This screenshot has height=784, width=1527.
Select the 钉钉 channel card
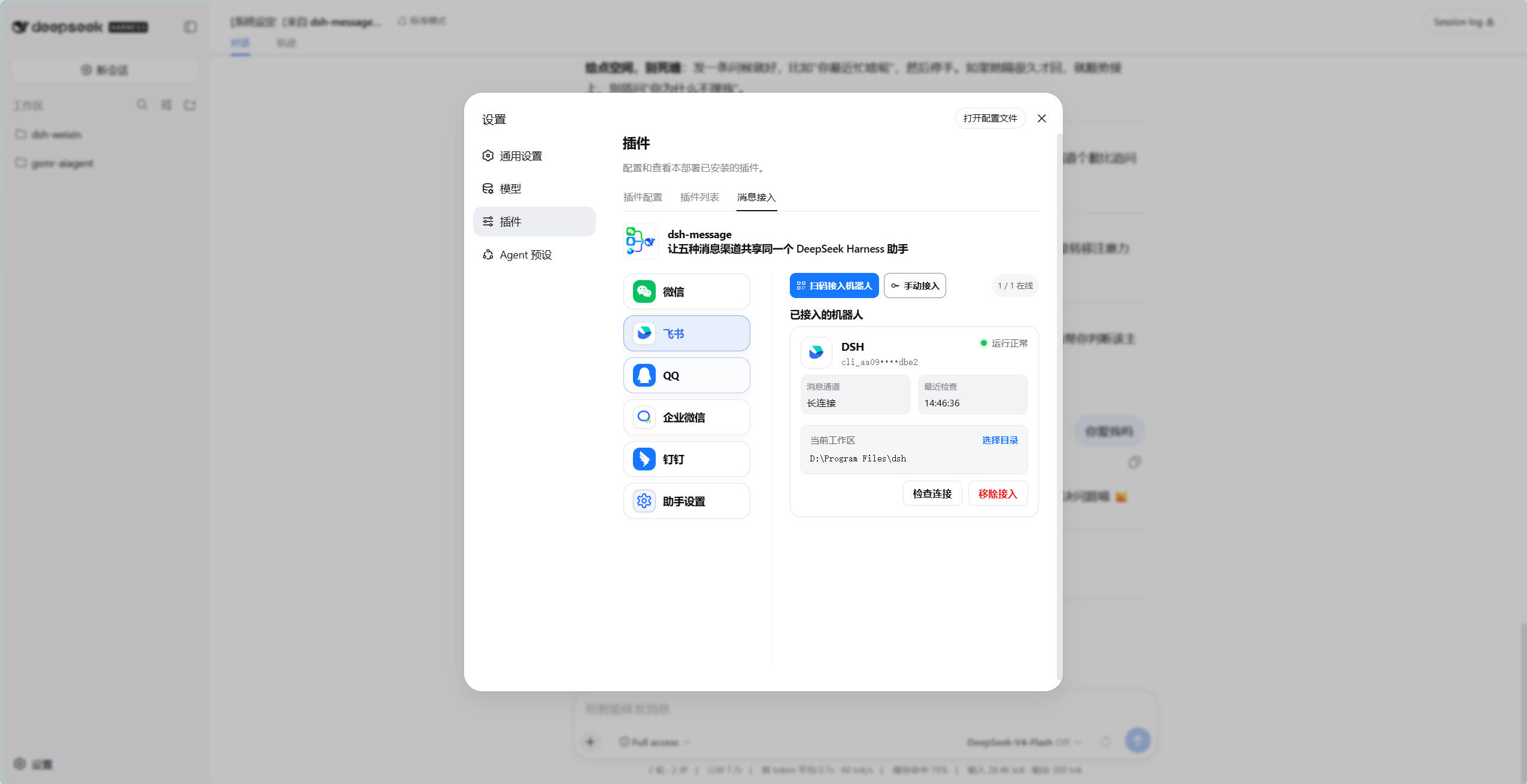[686, 459]
